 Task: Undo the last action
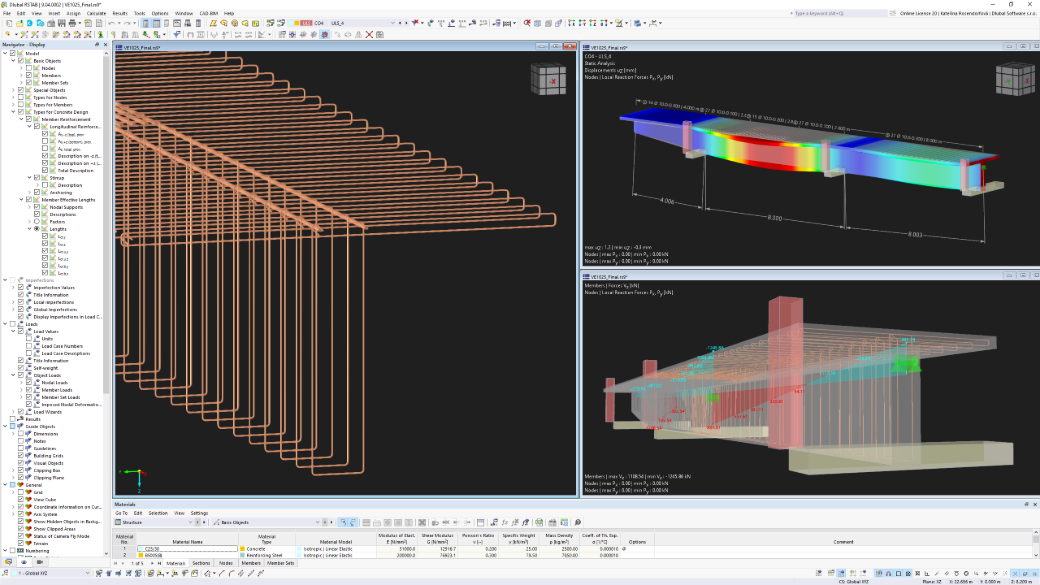coord(111,23)
